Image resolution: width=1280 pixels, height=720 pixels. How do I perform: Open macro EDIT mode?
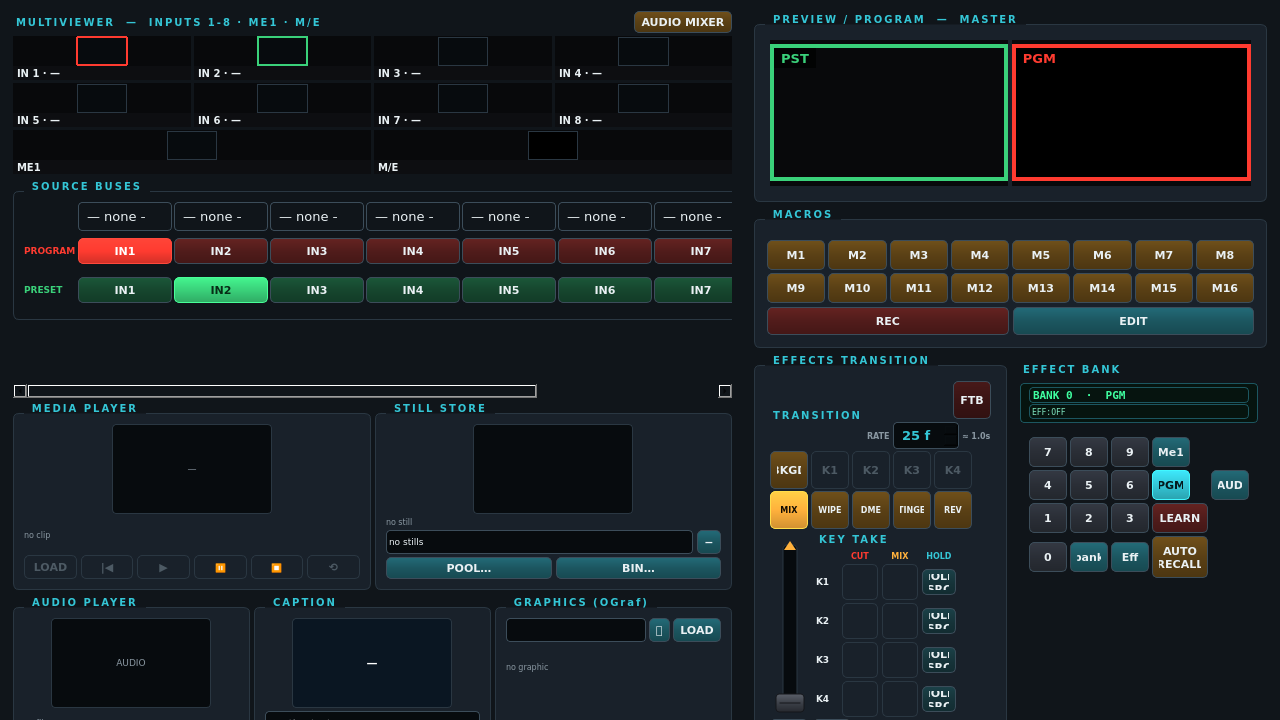1133,321
